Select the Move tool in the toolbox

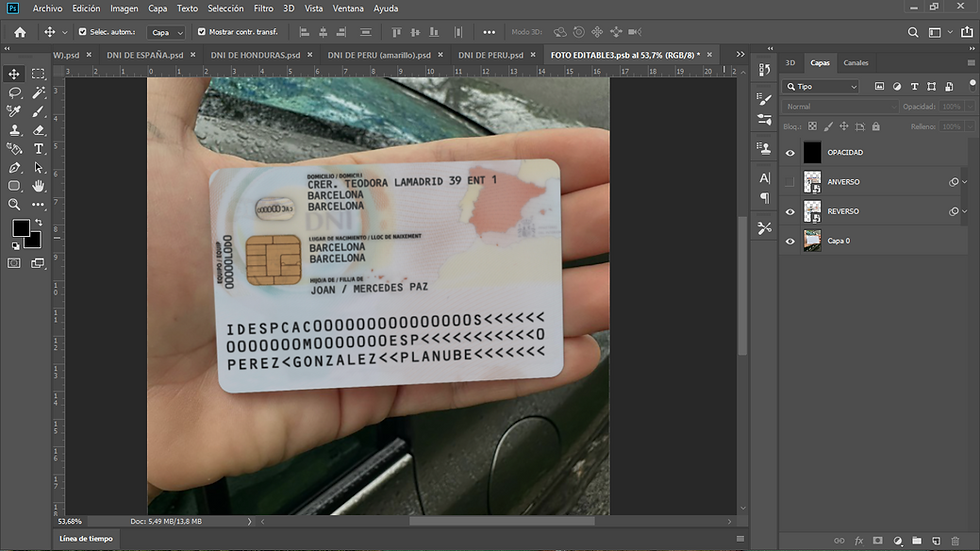coord(14,74)
